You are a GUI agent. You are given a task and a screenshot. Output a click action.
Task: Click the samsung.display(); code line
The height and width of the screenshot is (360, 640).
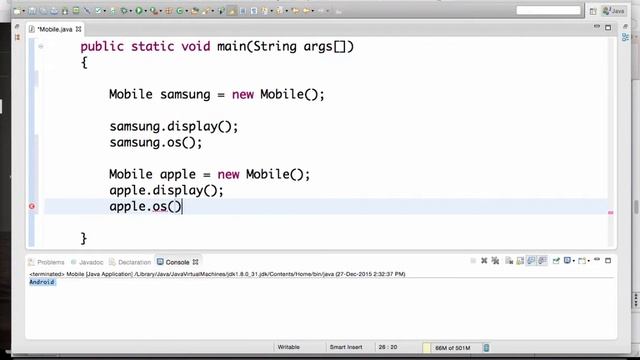(x=174, y=127)
